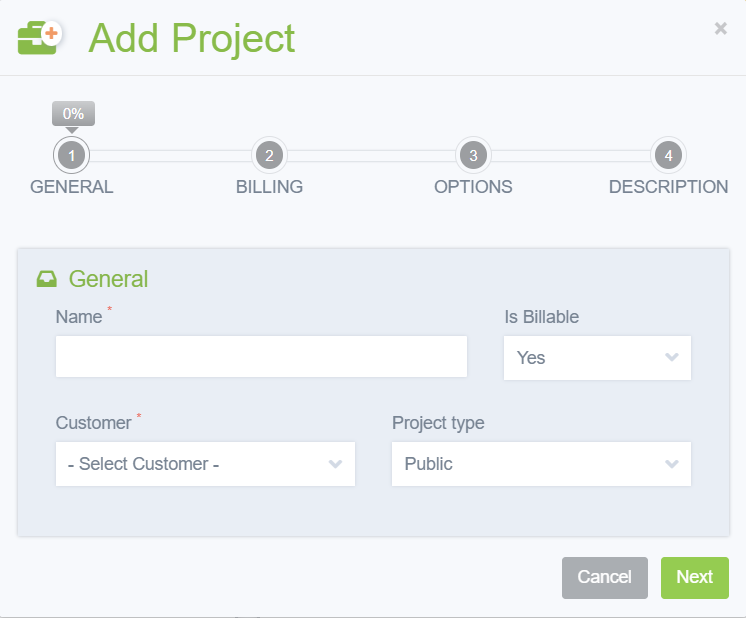Switch to the OPTIONS step label
Screen dimensions: 746x618
coord(473,187)
